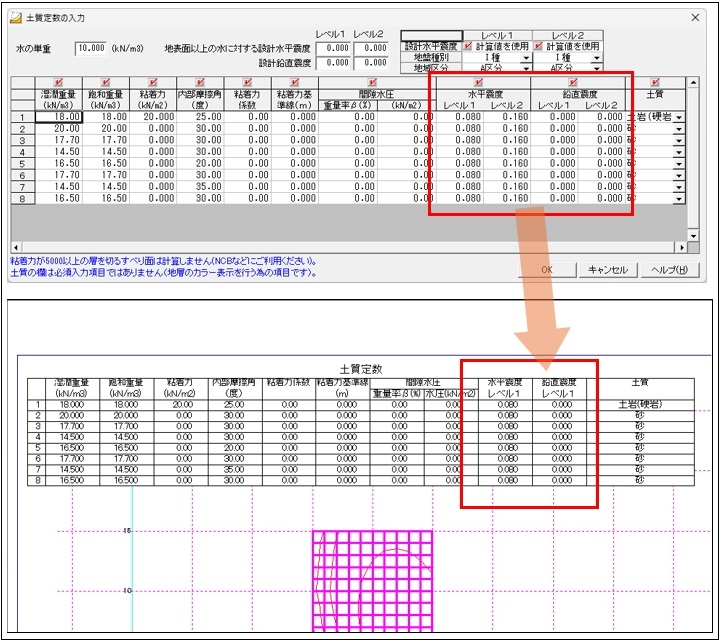Screen dimensions: 720x640
Task: Open the 土質 dropdown for row 6
Action: click(679, 175)
